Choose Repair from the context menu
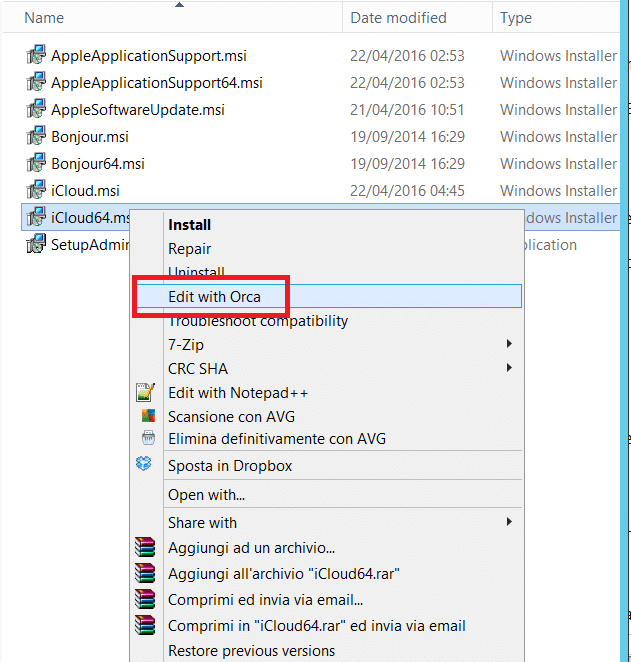 [189, 249]
